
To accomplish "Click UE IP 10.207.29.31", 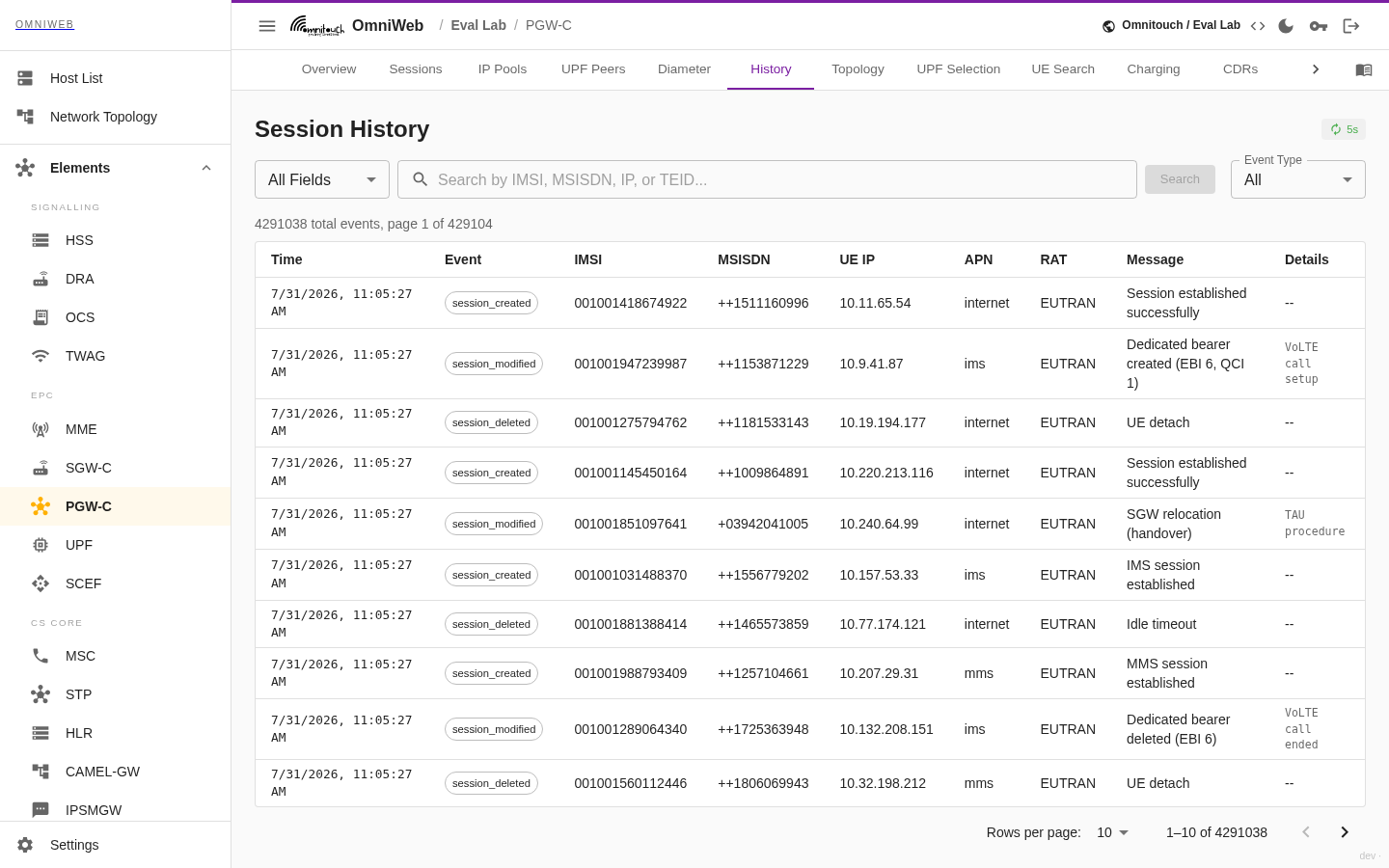I will click(x=879, y=673).
